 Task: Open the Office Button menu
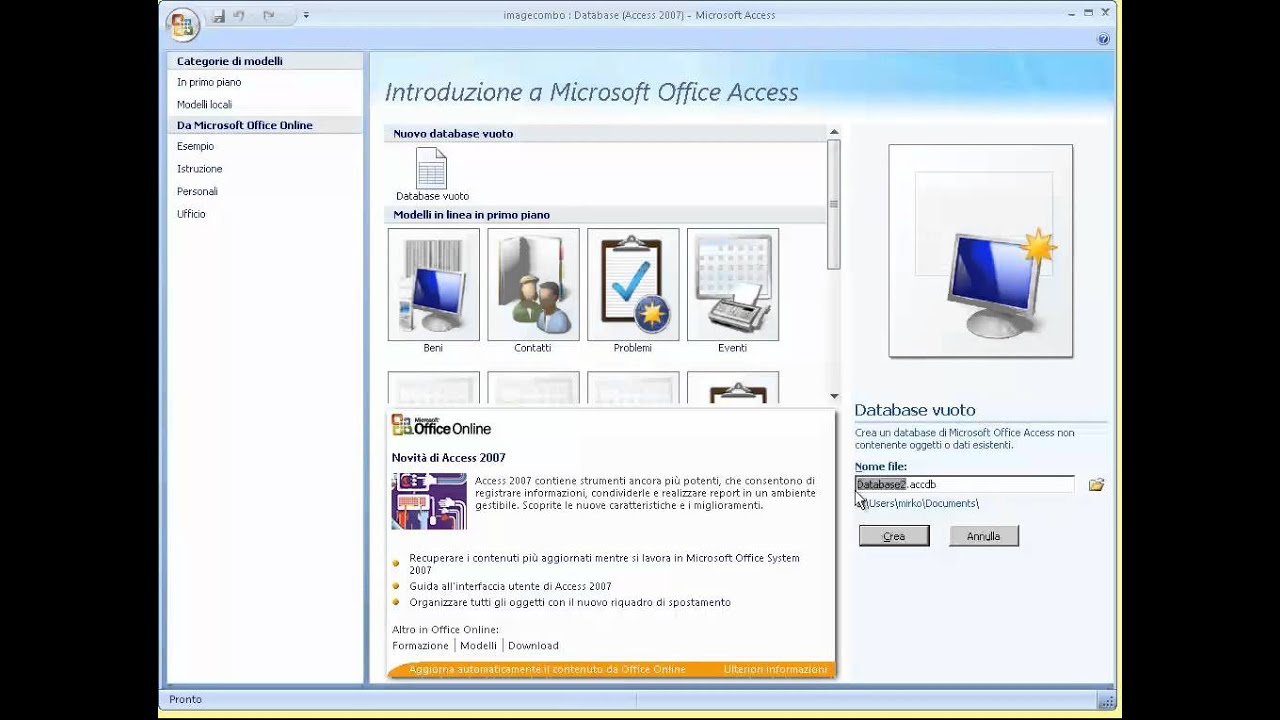183,24
